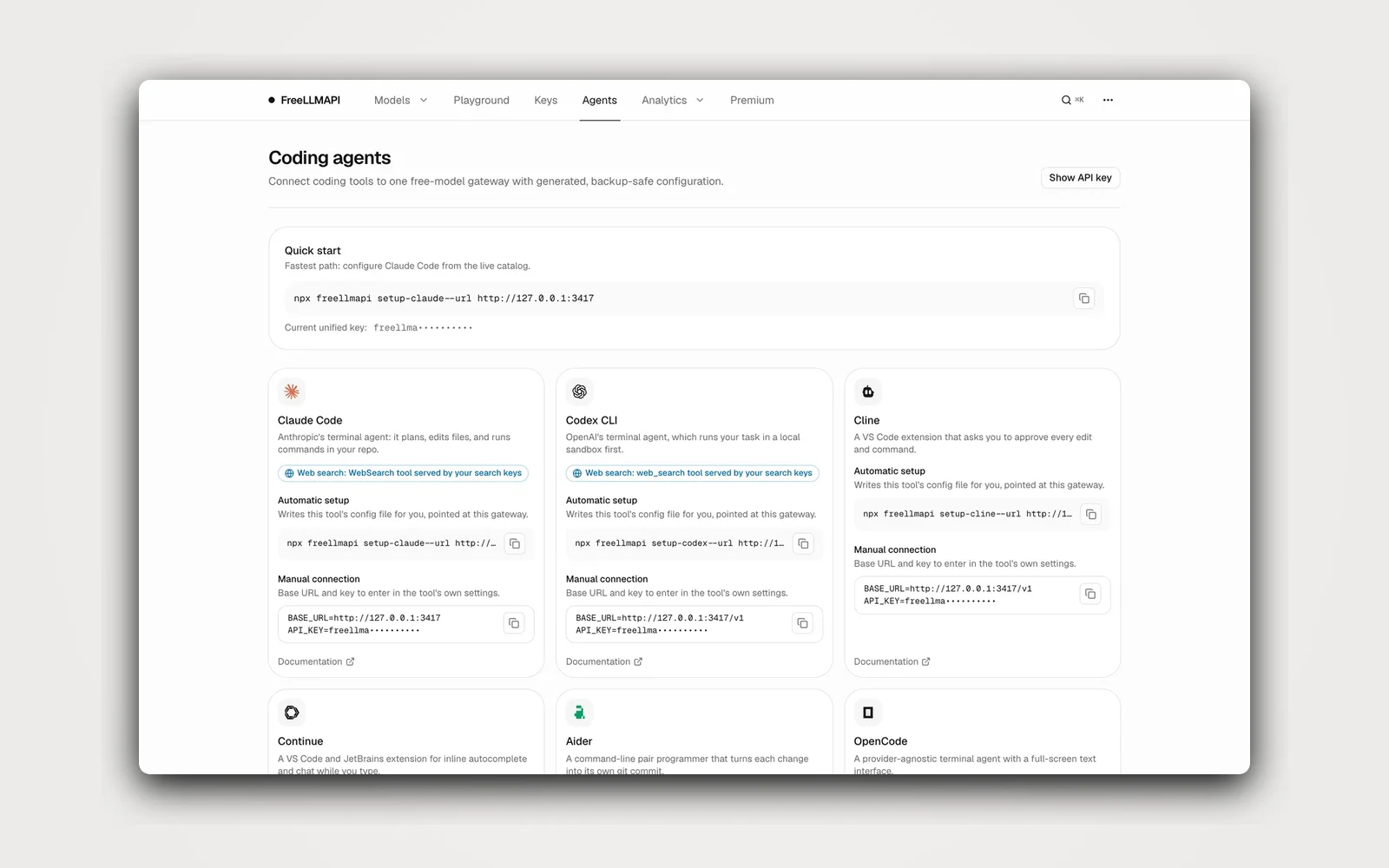Click the Coding agents heading
This screenshot has width=1389, height=868.
coord(330,158)
